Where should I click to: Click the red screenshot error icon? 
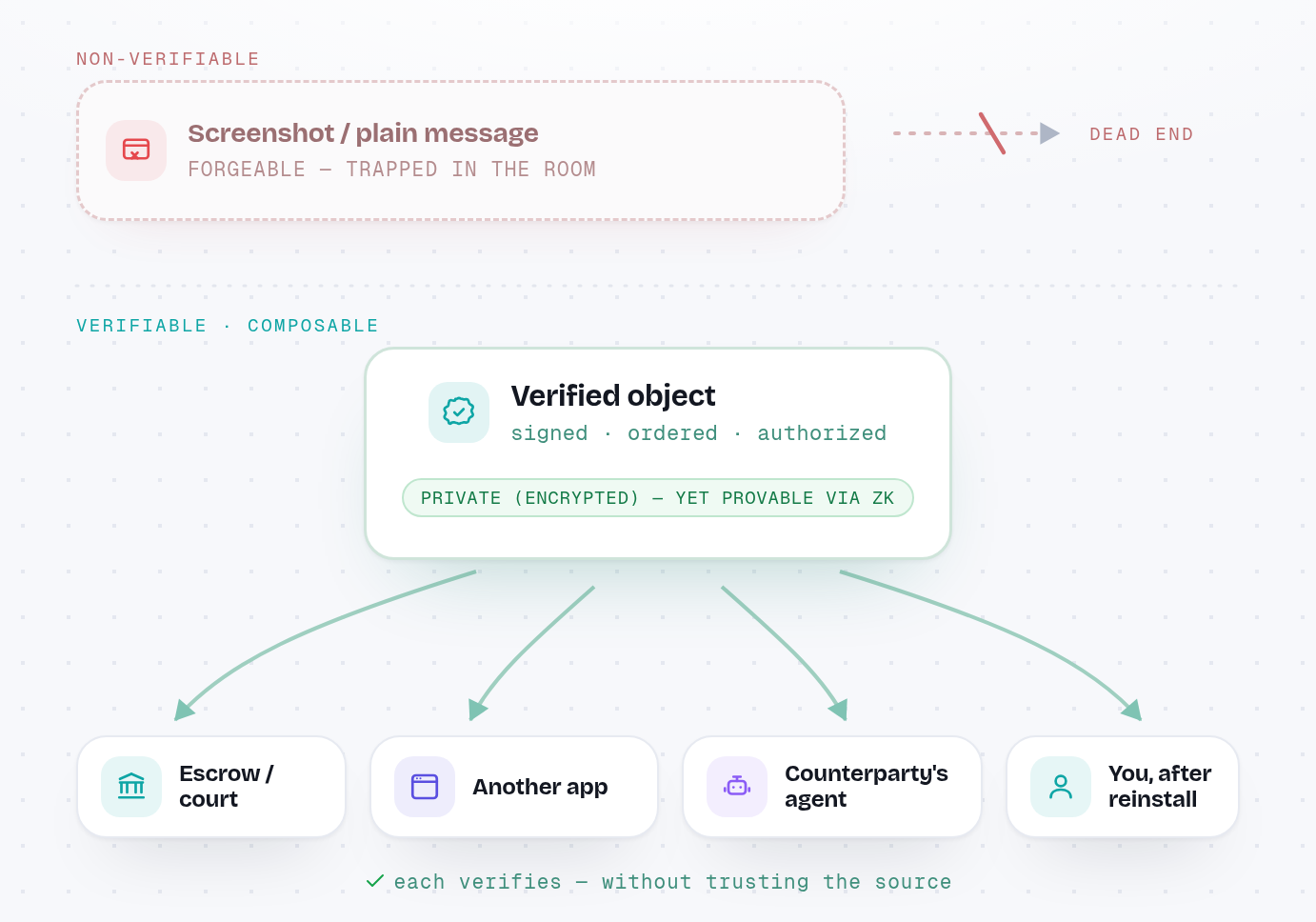136,150
